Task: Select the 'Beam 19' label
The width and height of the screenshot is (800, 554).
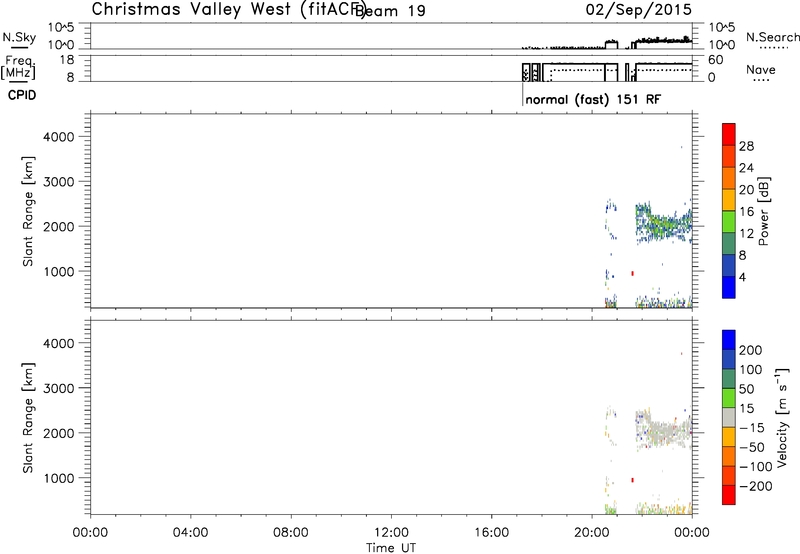Action: click(x=390, y=10)
